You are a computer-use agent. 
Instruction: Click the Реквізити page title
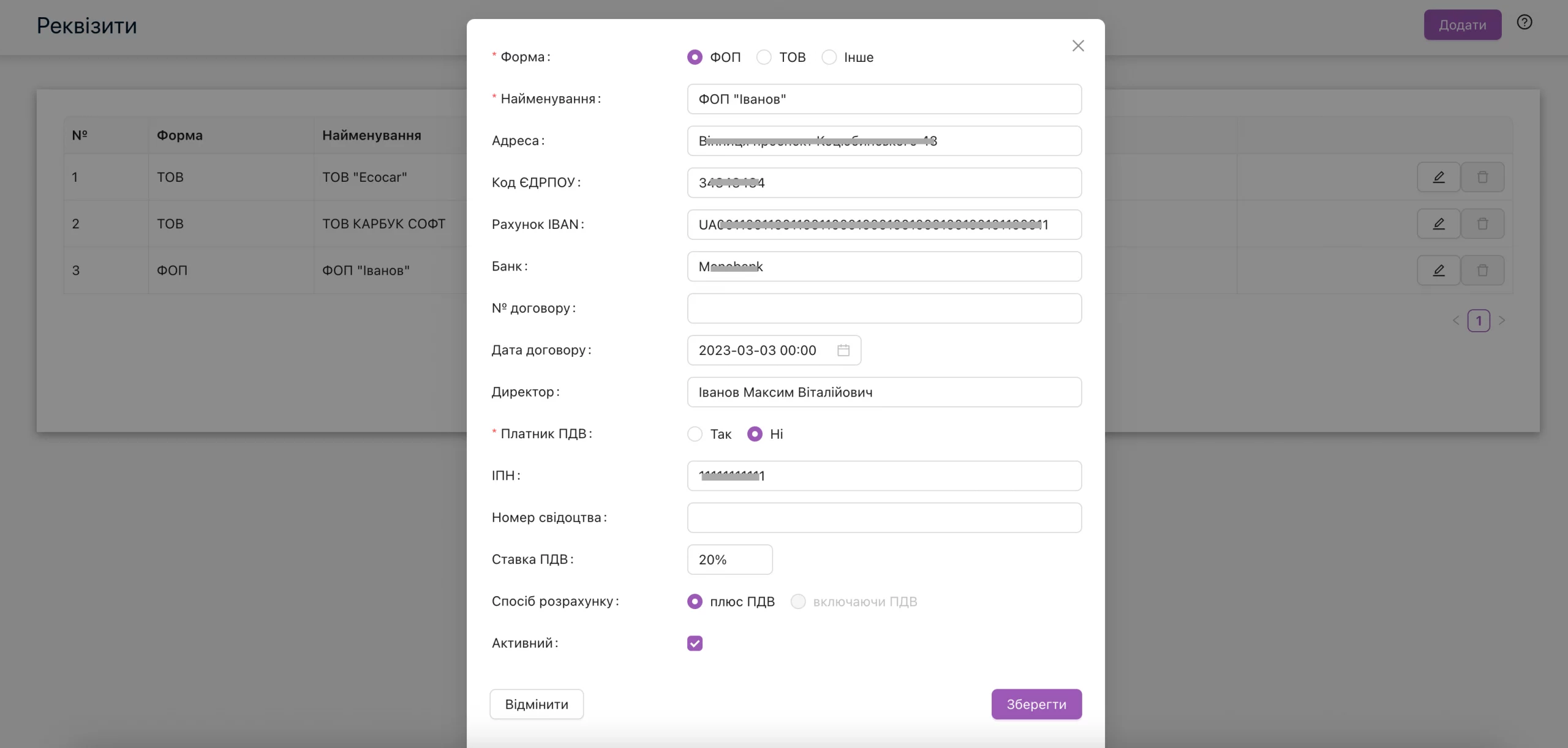tap(87, 26)
